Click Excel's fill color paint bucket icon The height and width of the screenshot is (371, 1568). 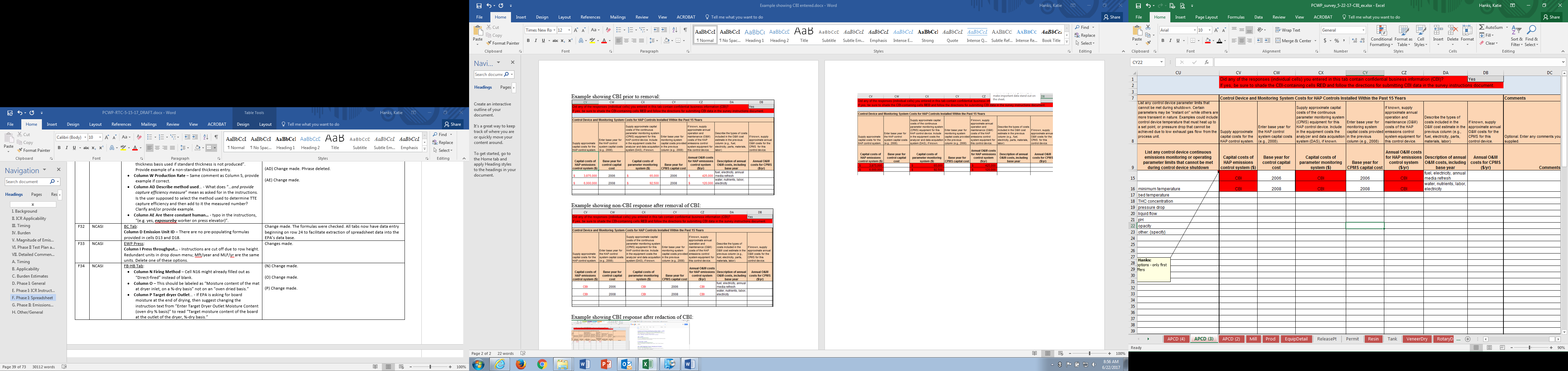1208,41
